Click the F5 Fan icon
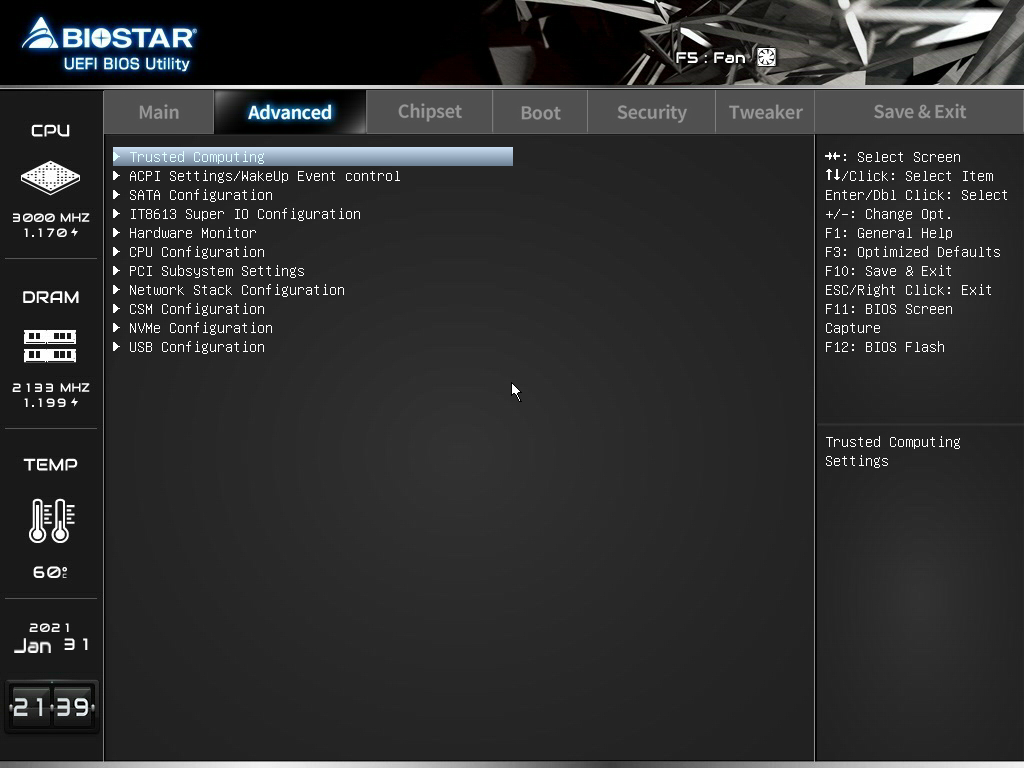 coord(766,57)
